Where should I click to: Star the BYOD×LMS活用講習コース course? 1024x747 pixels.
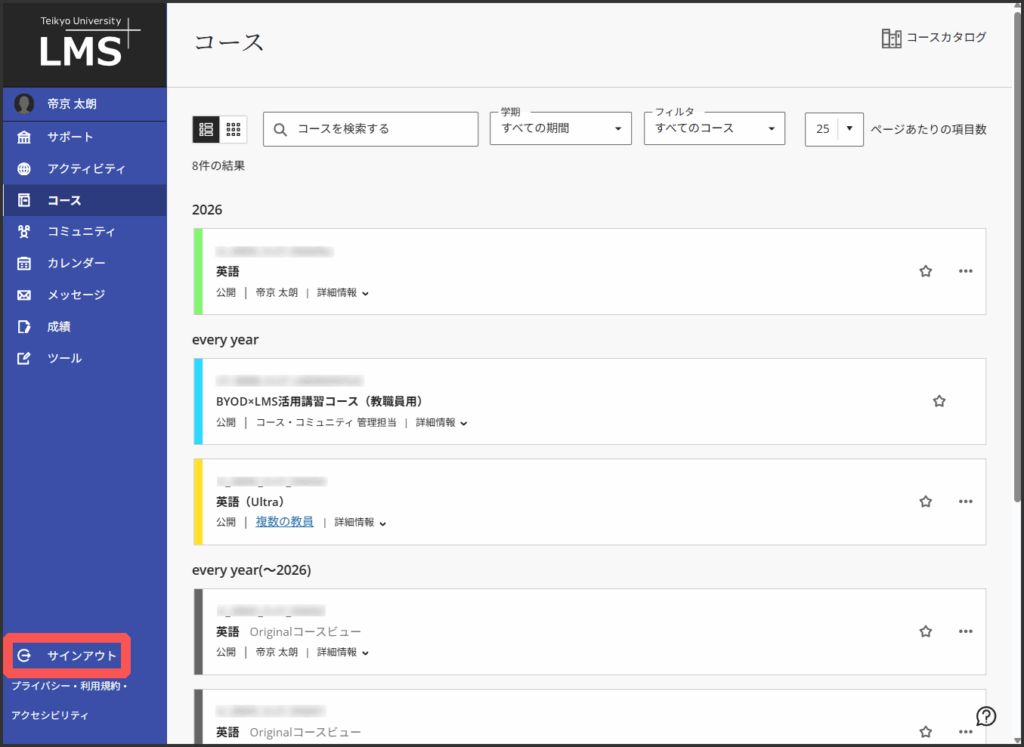click(939, 401)
